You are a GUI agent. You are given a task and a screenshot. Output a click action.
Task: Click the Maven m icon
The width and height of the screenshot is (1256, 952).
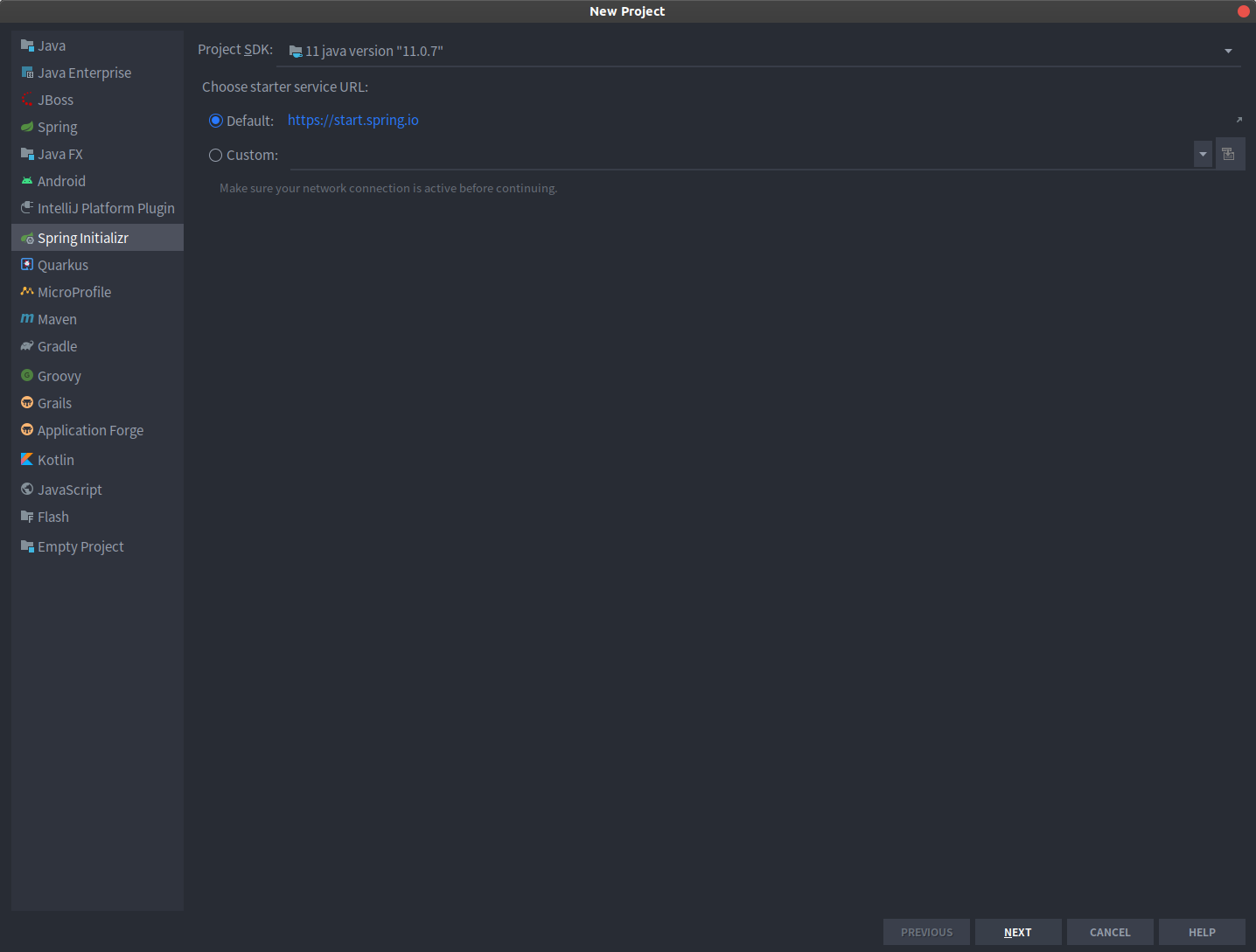[x=27, y=318]
